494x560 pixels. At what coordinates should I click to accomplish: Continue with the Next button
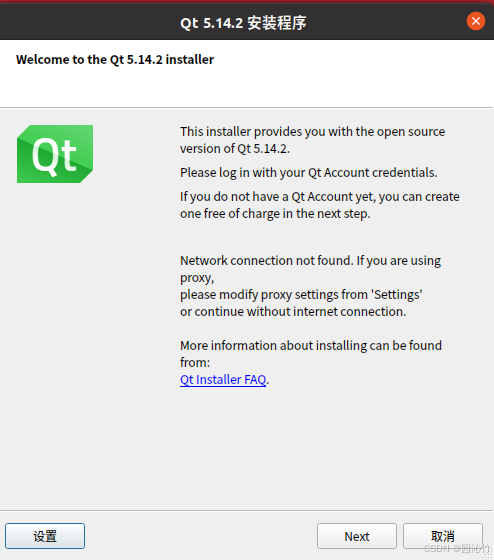tap(357, 536)
